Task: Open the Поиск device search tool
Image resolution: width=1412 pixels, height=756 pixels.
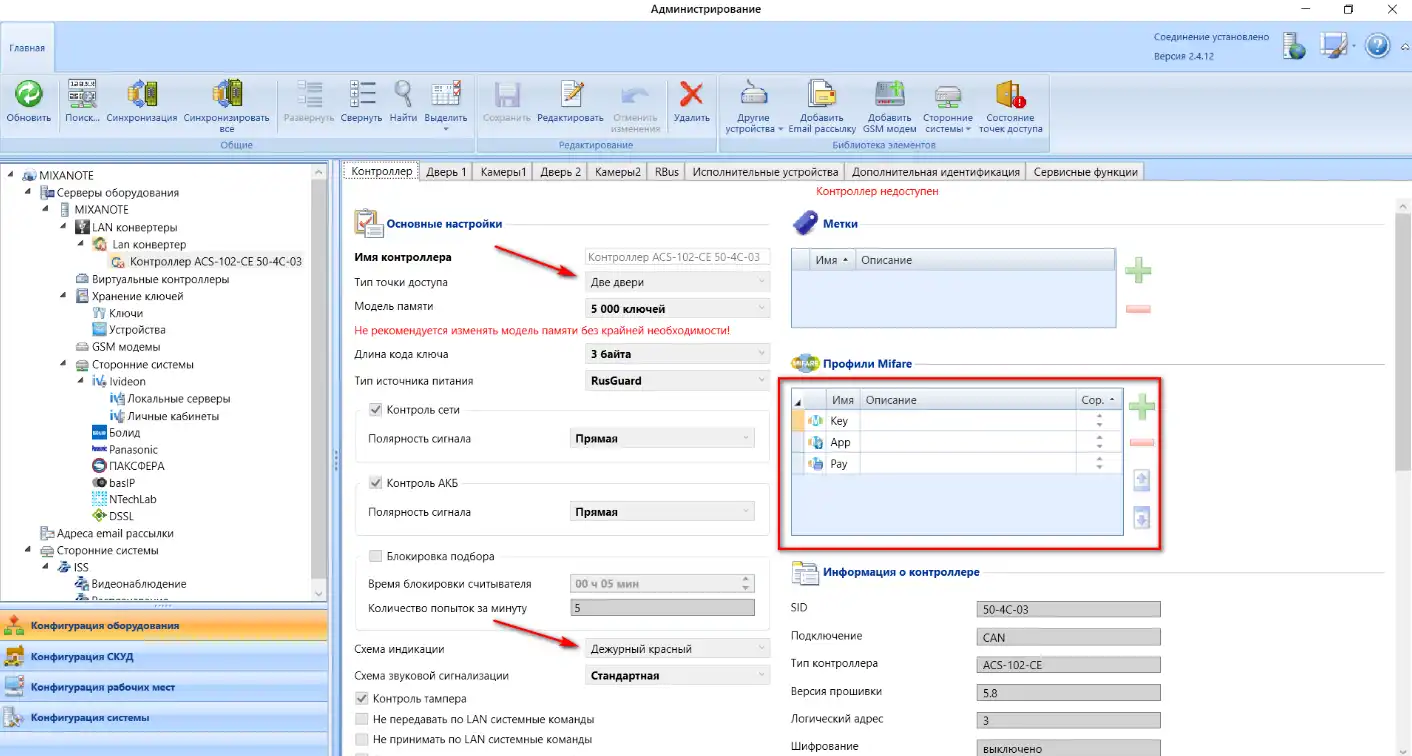Action: click(x=83, y=94)
